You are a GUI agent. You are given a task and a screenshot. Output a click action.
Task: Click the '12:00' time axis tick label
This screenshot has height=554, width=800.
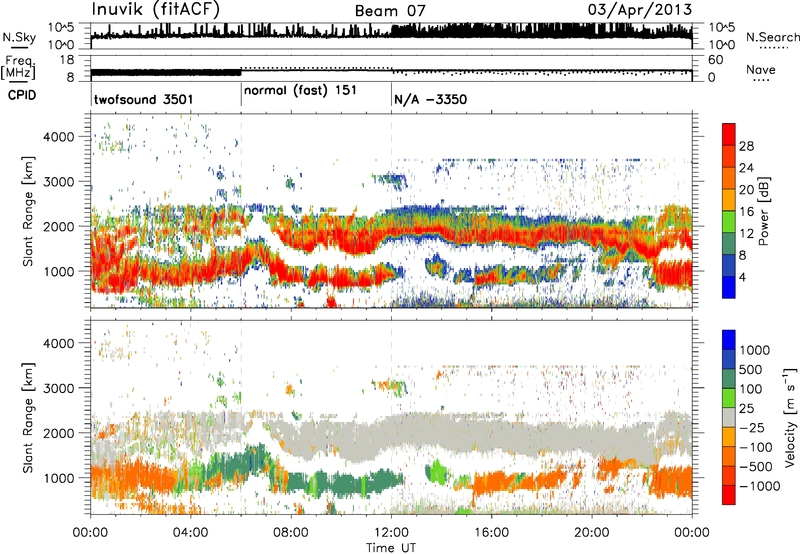[x=391, y=533]
